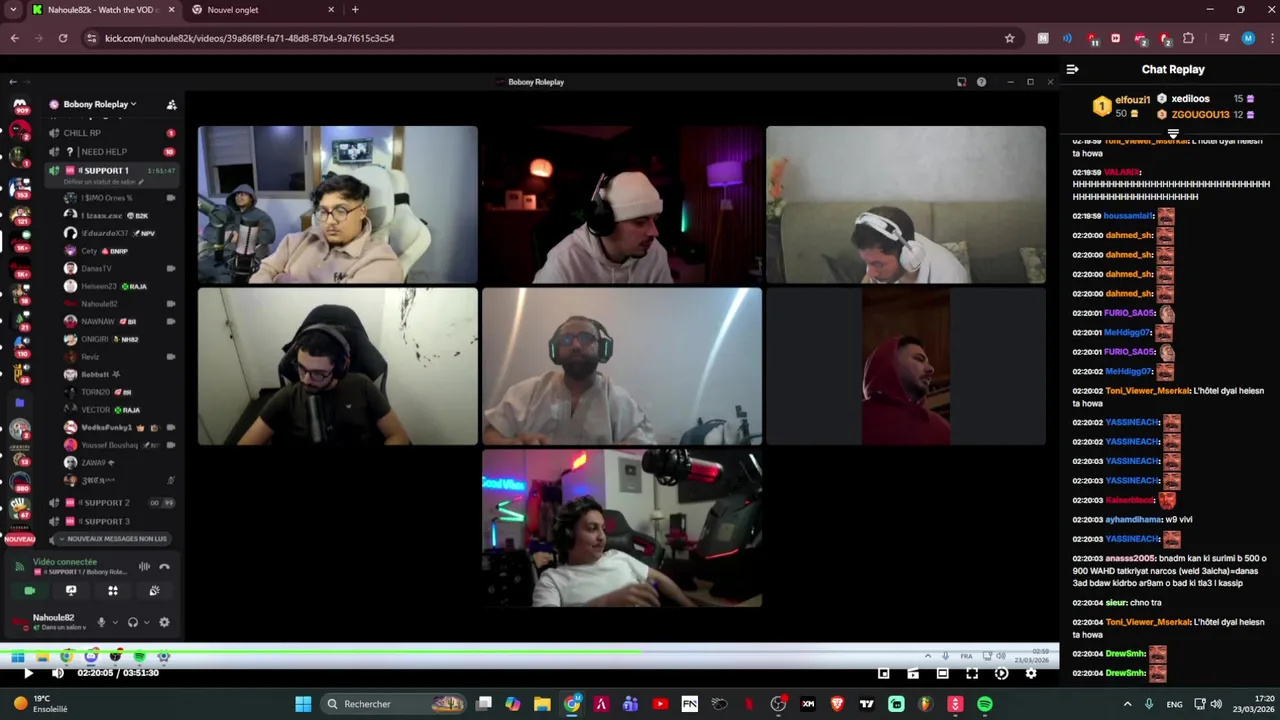Open Discord user settings gear
This screenshot has height=720, width=1280.
(164, 622)
